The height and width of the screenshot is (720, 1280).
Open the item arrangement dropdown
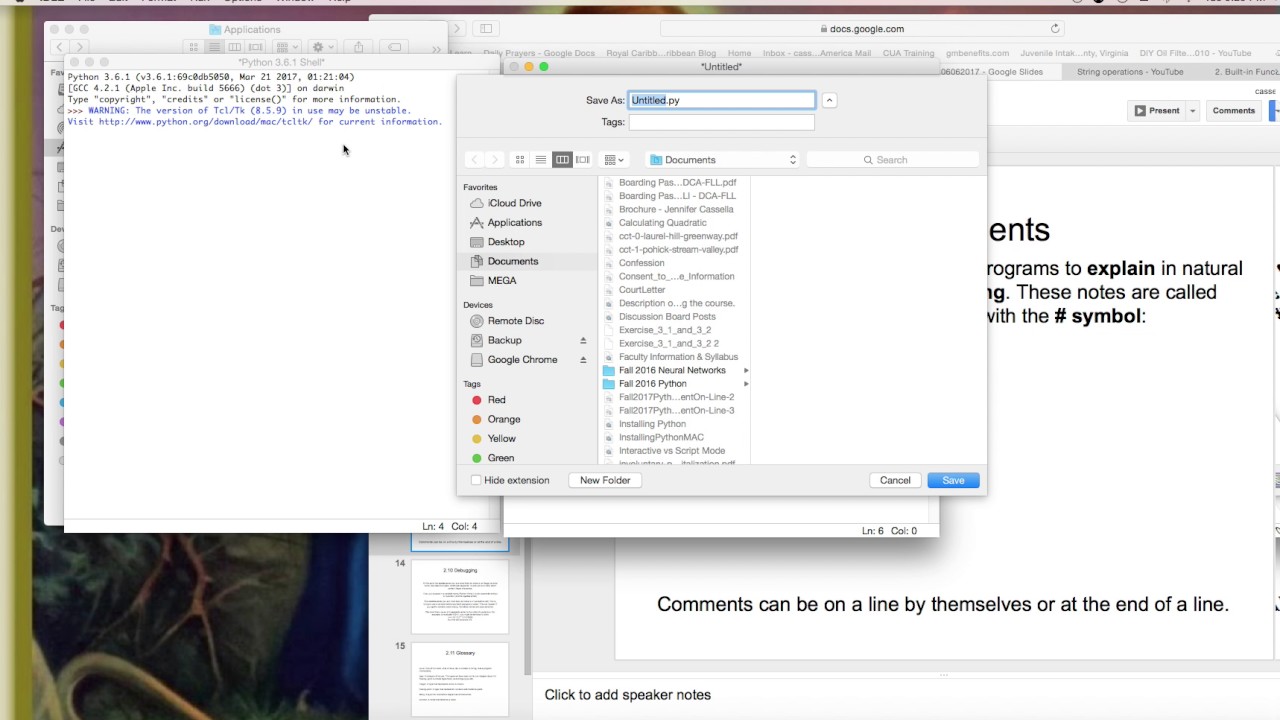[x=614, y=160]
